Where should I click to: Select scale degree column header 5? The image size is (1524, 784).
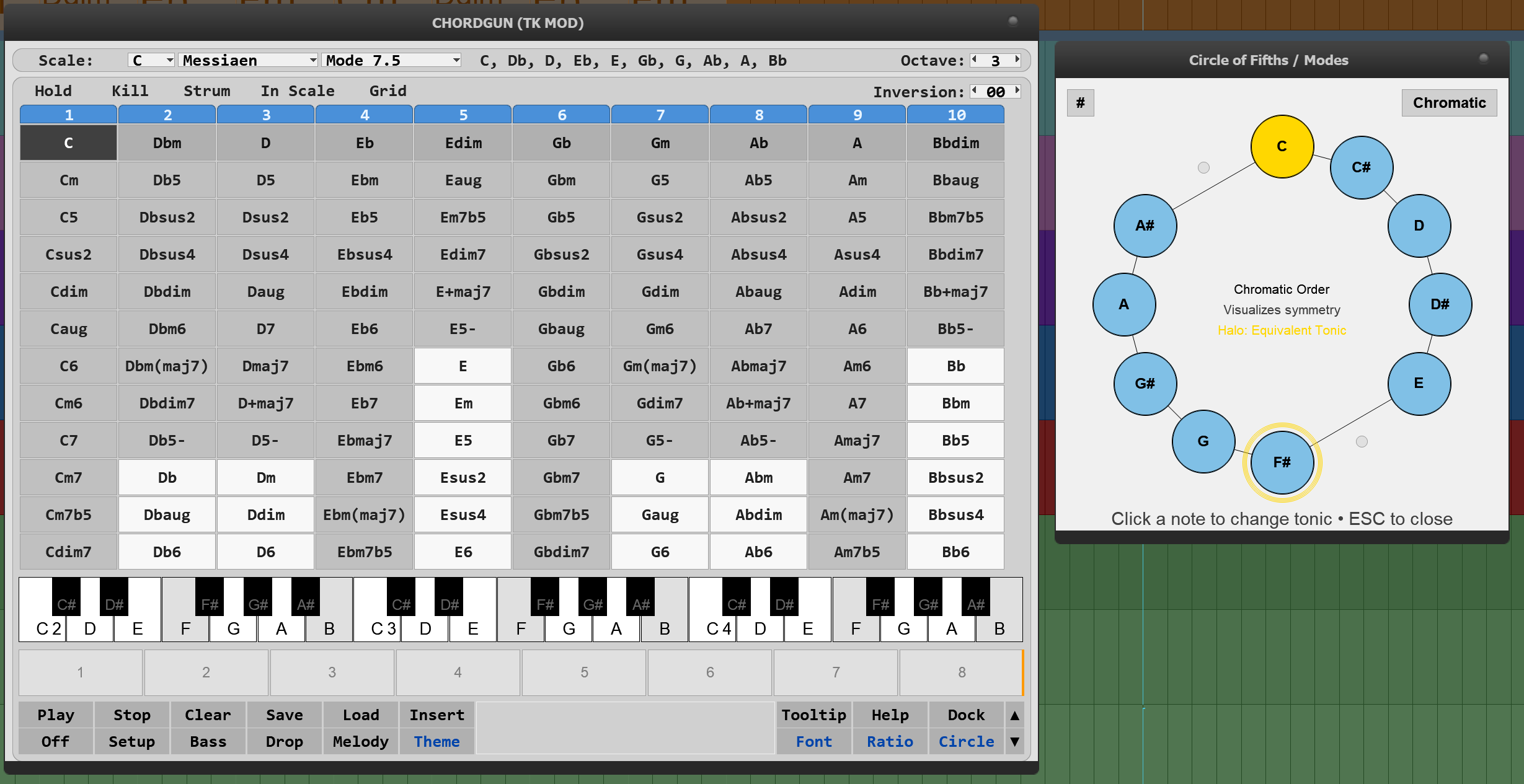463,115
